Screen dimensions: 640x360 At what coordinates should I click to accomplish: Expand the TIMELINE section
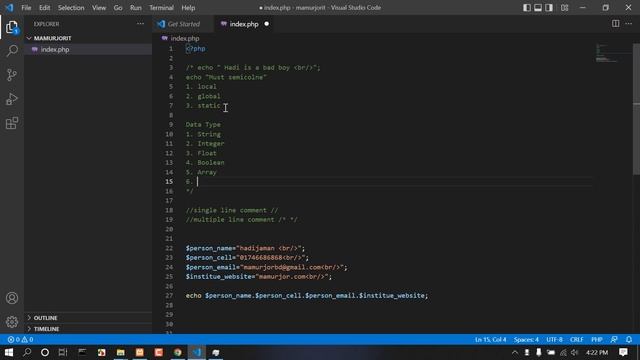[x=46, y=329]
